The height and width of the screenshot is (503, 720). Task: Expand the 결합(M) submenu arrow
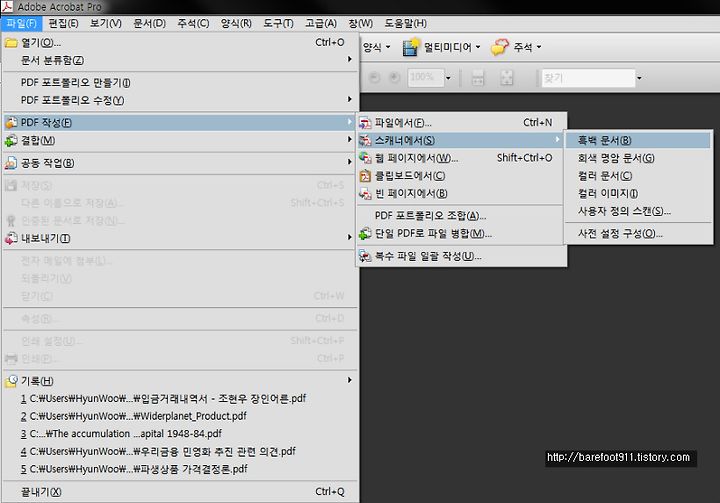(349, 140)
